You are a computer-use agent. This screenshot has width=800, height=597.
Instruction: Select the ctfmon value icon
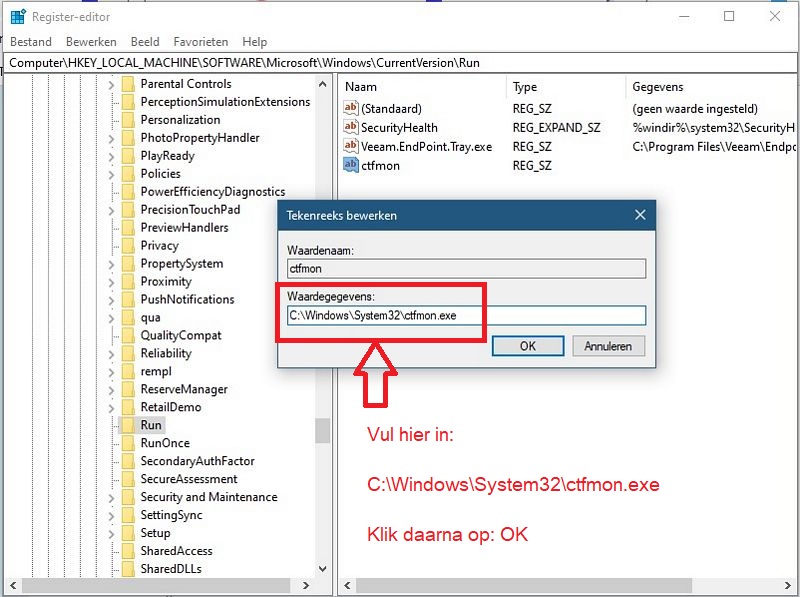tap(351, 165)
